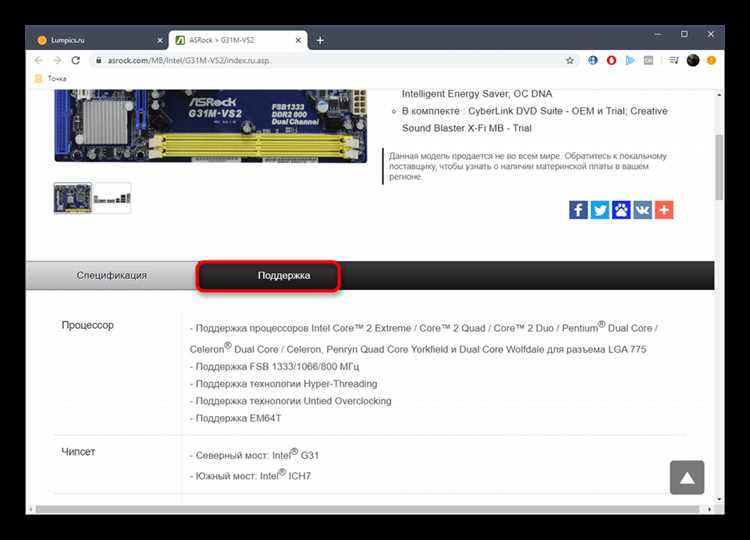Click the scroll-up arrow of the scrollbar

[x=719, y=95]
